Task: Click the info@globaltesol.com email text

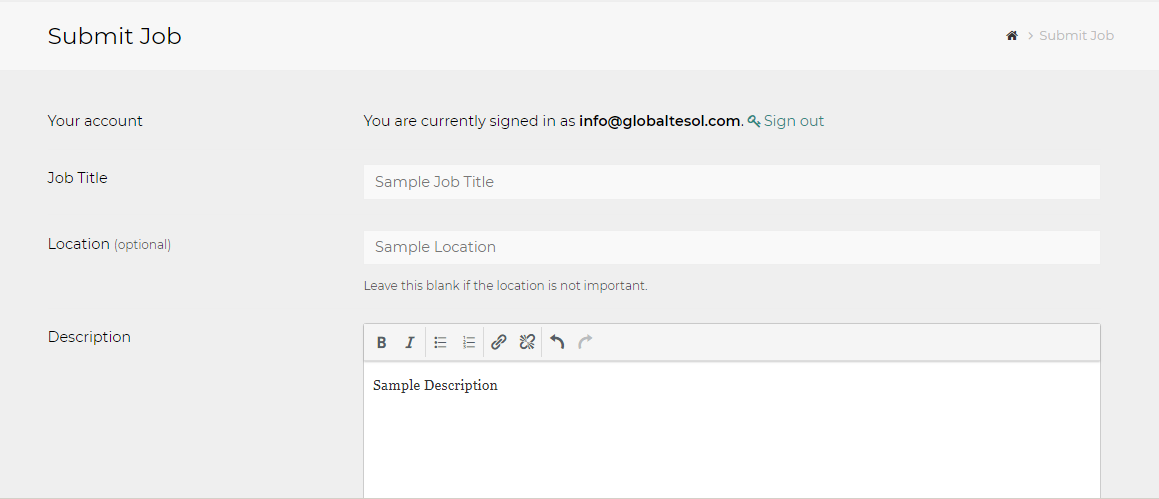Action: pos(659,121)
